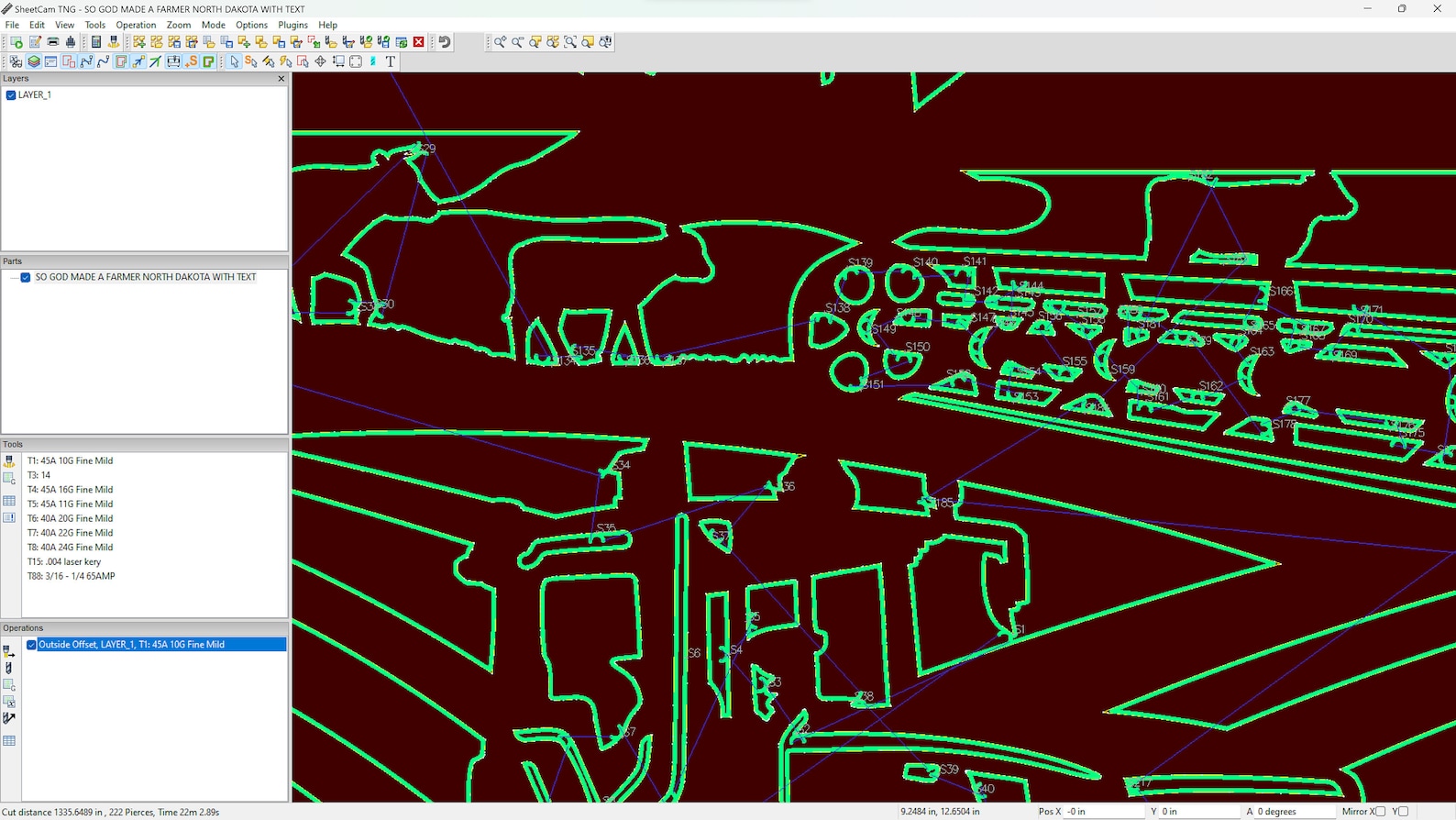Click the zoom in magnifier icon
Viewport: 1456px width, 820px height.
500,42
